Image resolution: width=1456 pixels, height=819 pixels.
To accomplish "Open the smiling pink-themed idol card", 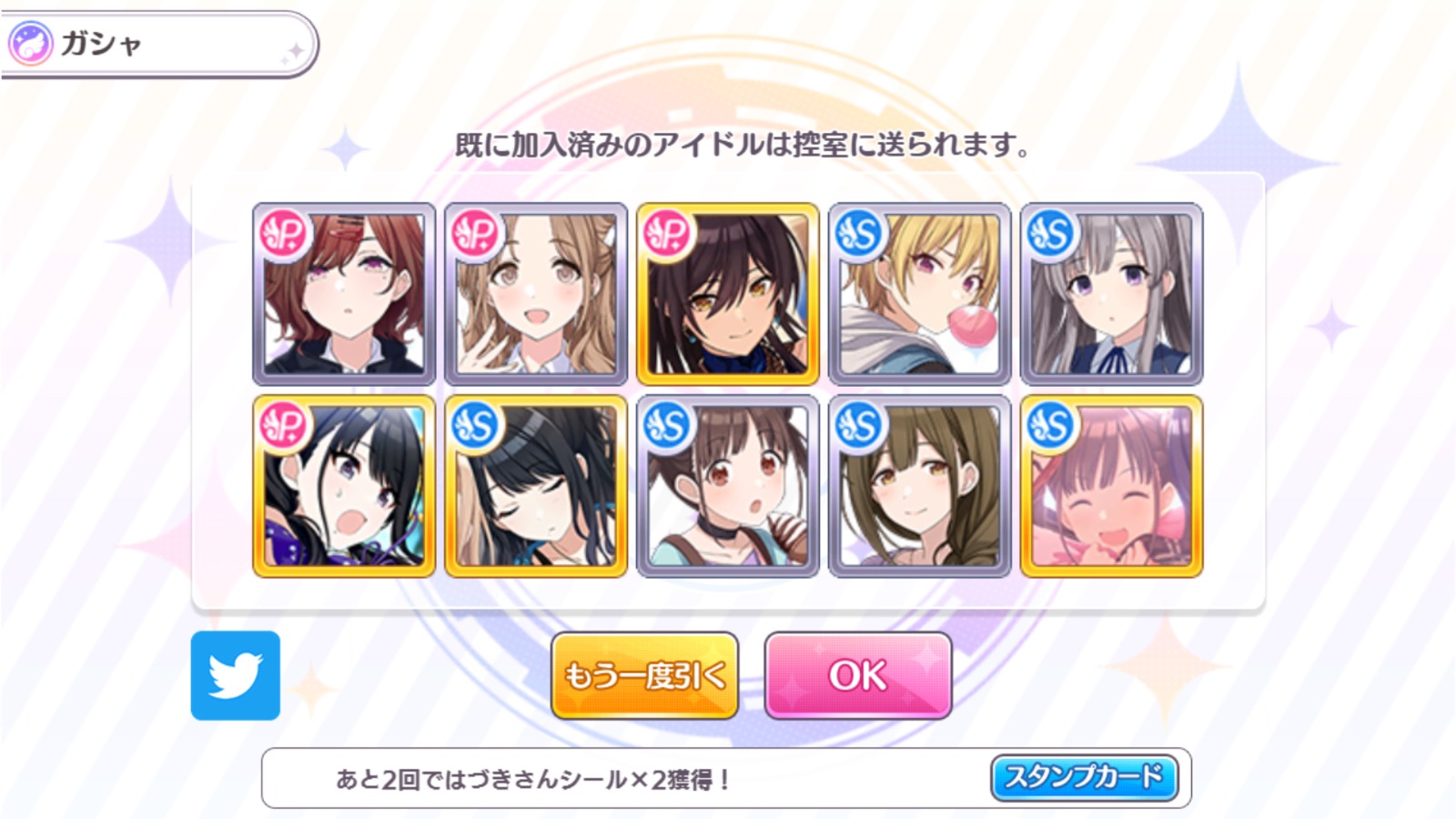I will [1112, 486].
